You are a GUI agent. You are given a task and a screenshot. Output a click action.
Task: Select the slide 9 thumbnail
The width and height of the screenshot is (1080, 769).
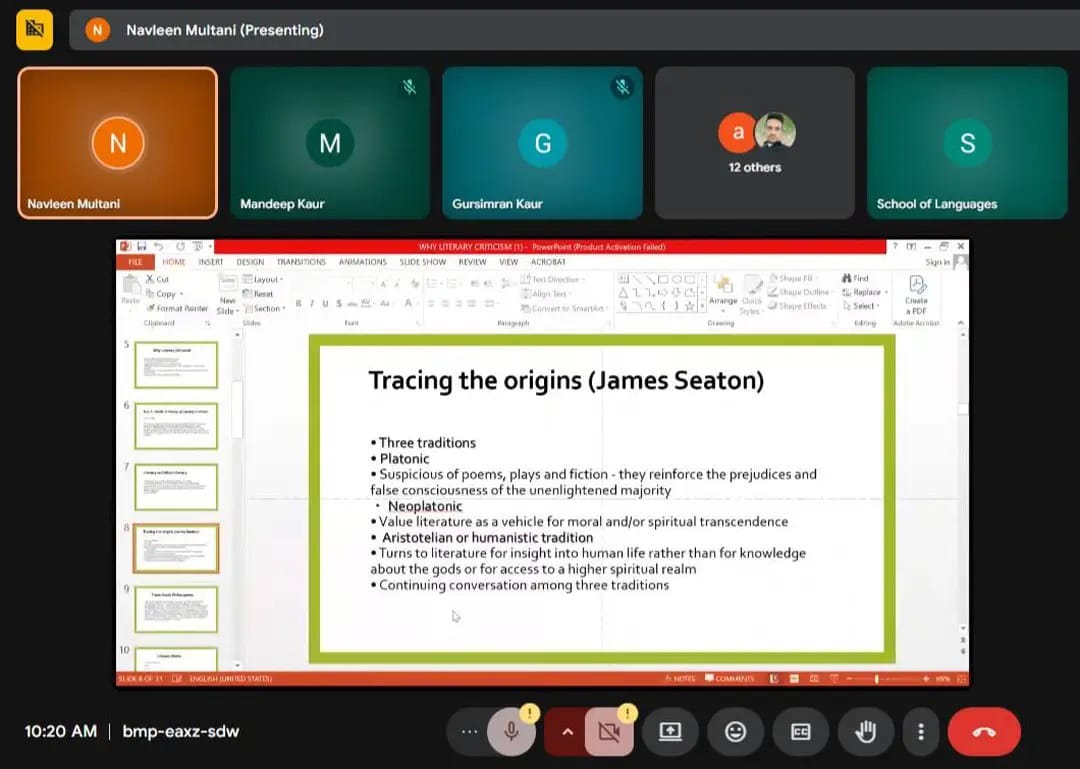point(176,609)
